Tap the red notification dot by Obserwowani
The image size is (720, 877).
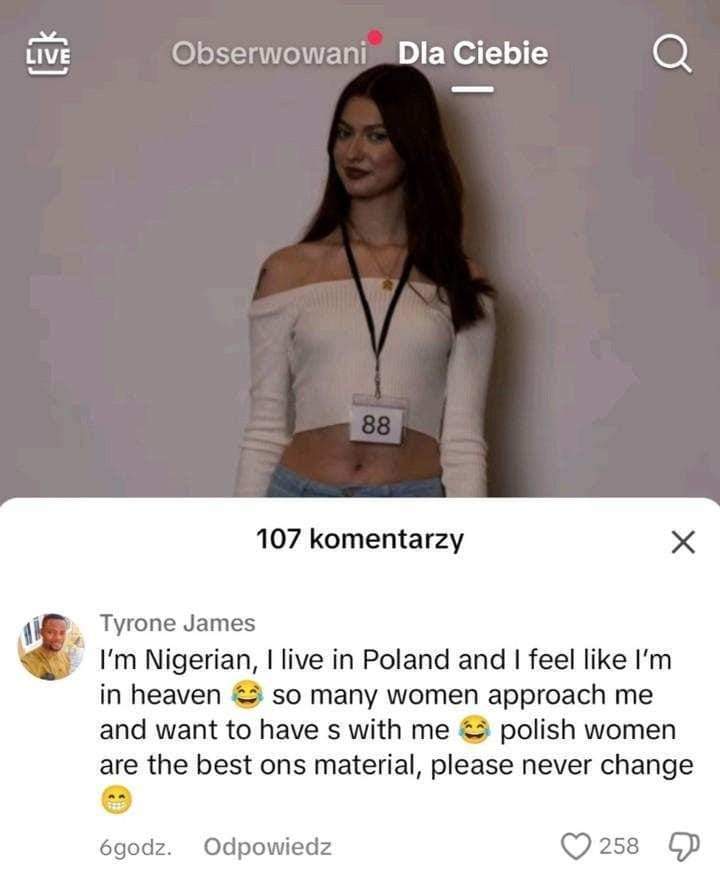click(x=375, y=37)
